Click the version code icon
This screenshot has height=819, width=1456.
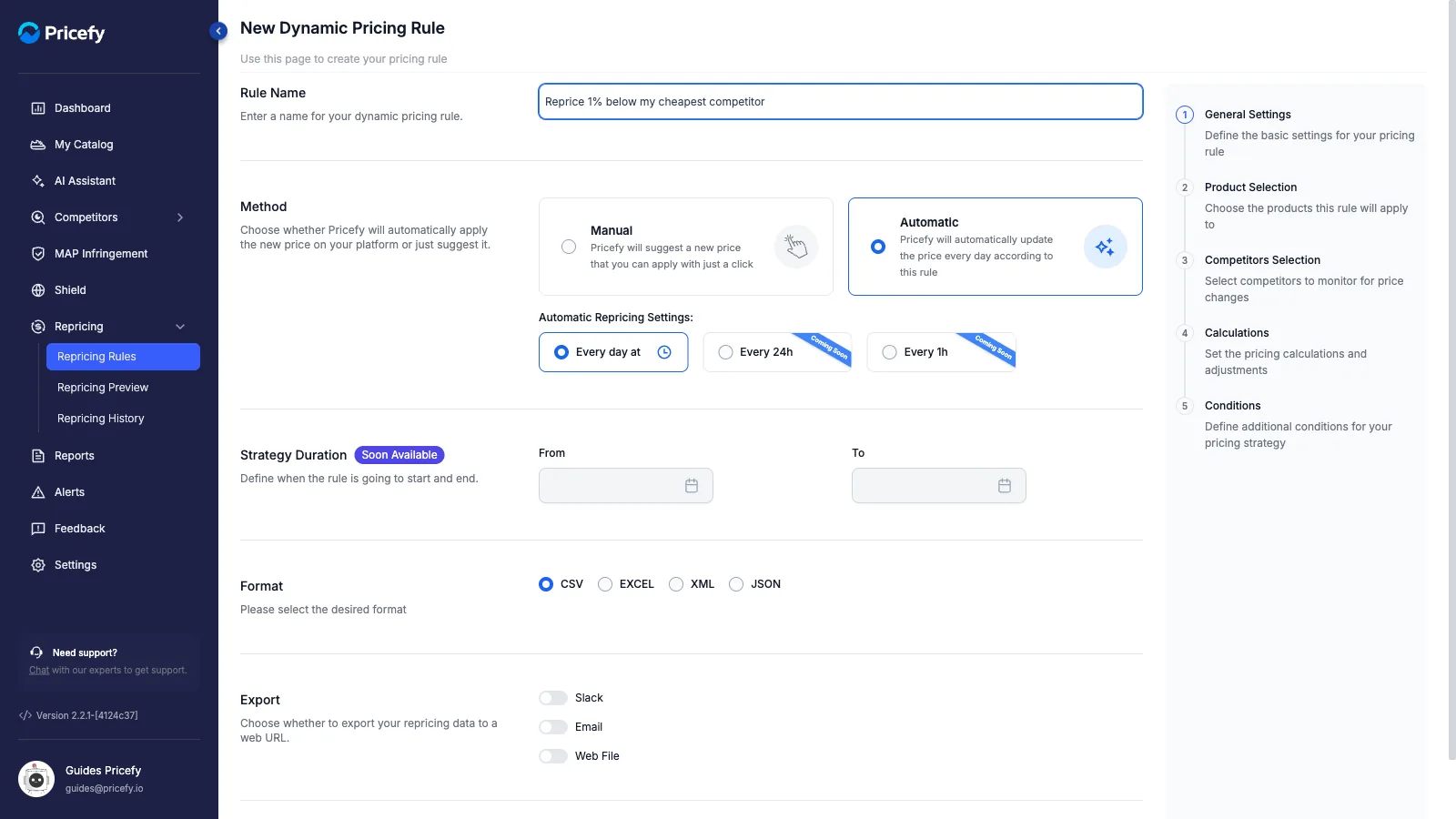[x=25, y=715]
